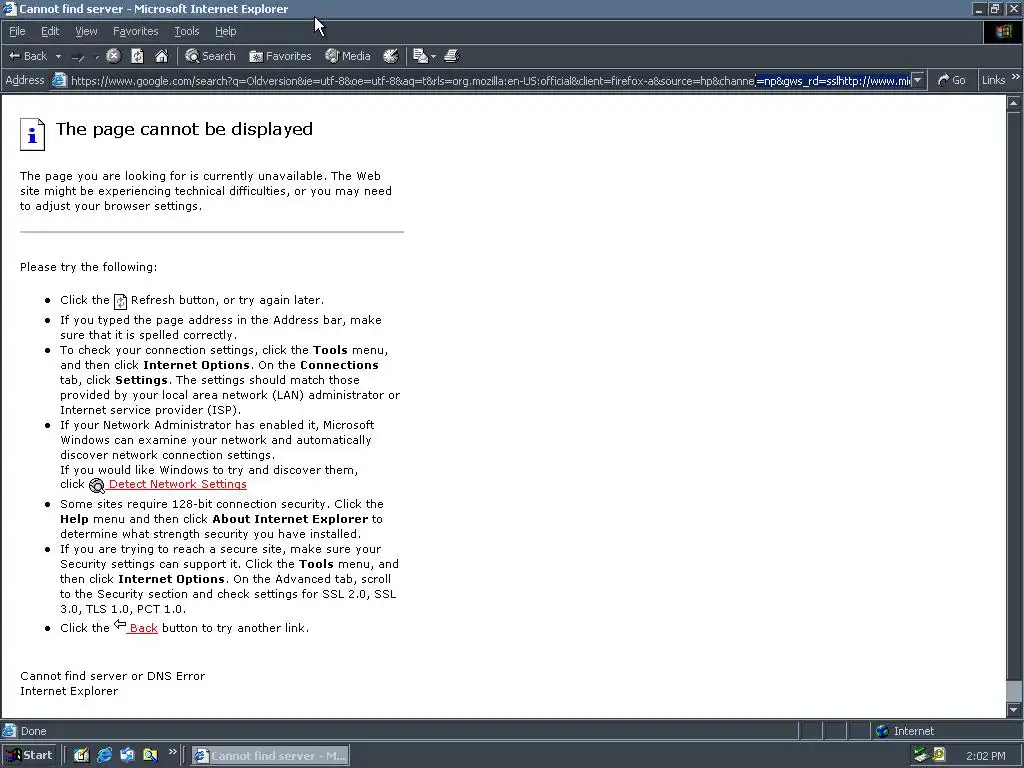Image resolution: width=1024 pixels, height=768 pixels.
Task: Expand the Links toolbar chevron
Action: pyautogui.click(x=1016, y=78)
